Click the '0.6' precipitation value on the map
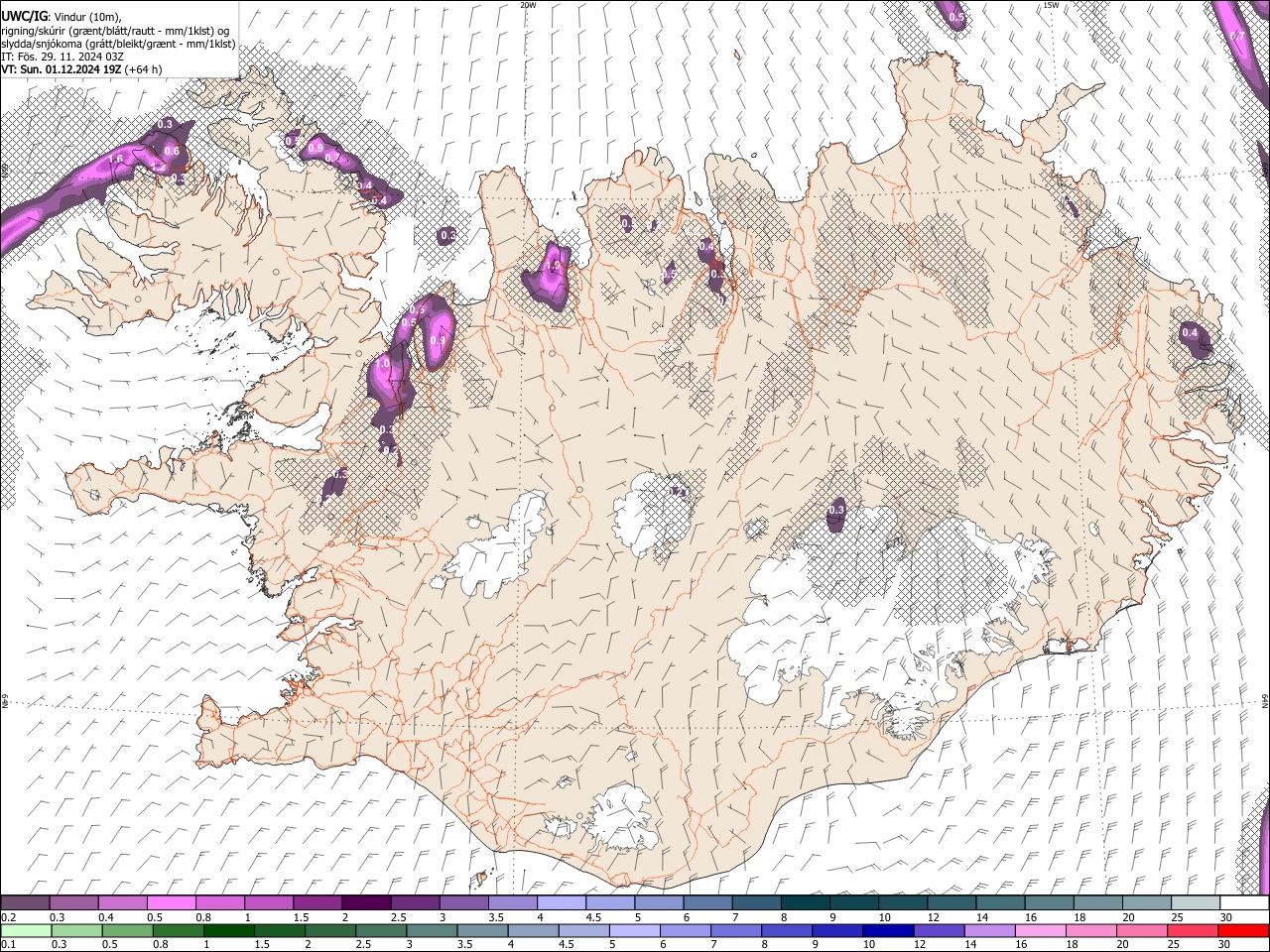1270x952 pixels. pos(172,151)
